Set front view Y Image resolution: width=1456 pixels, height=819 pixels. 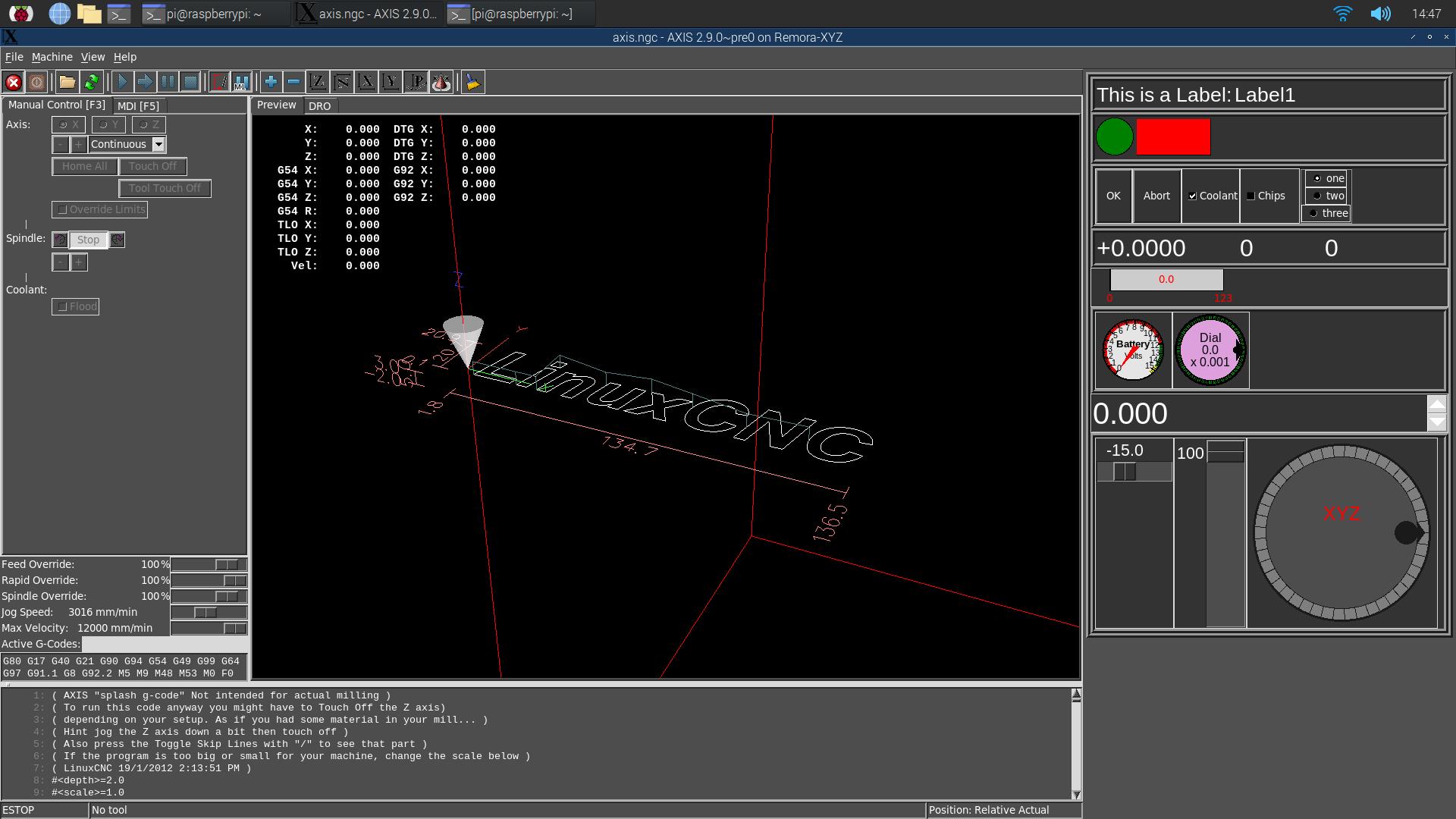pyautogui.click(x=391, y=82)
